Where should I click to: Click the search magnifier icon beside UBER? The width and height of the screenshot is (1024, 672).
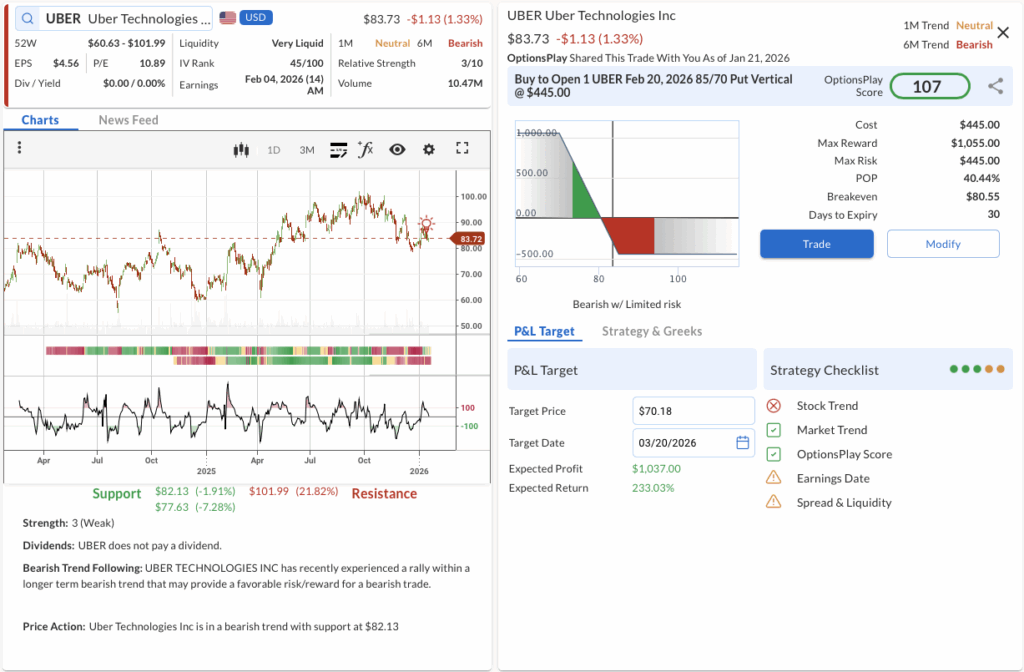(x=27, y=19)
